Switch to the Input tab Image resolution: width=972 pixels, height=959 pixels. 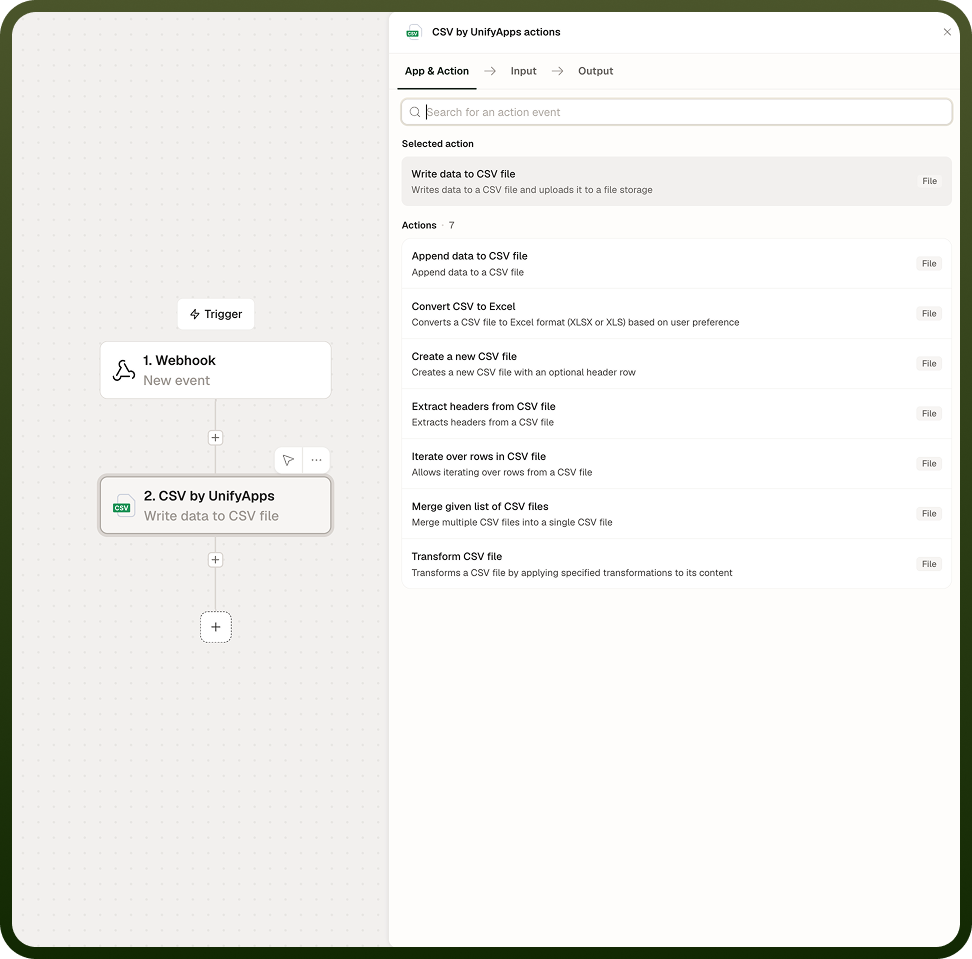[523, 71]
